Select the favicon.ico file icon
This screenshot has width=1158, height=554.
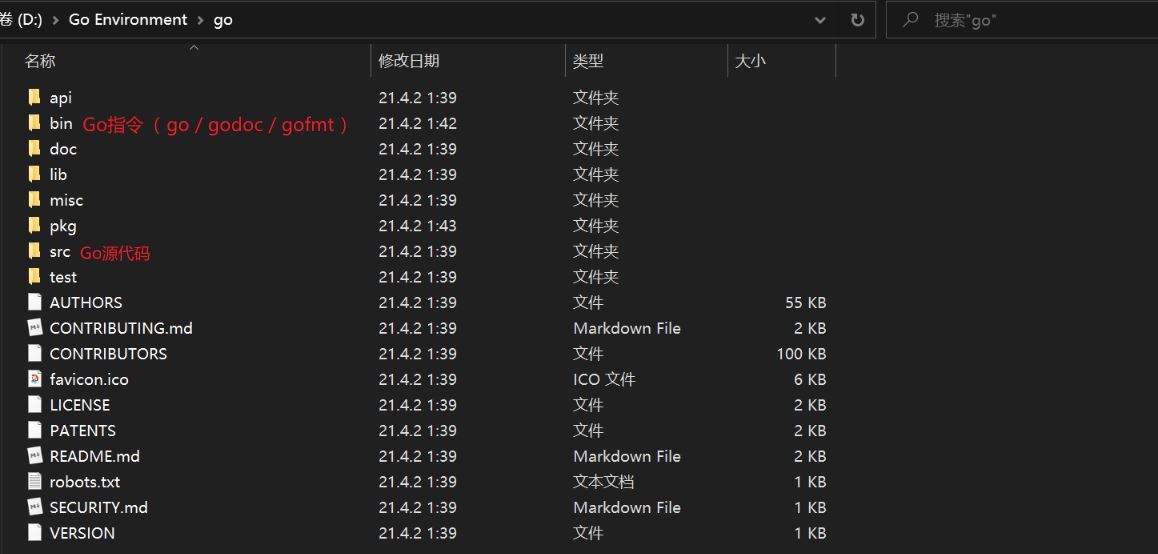[34, 379]
